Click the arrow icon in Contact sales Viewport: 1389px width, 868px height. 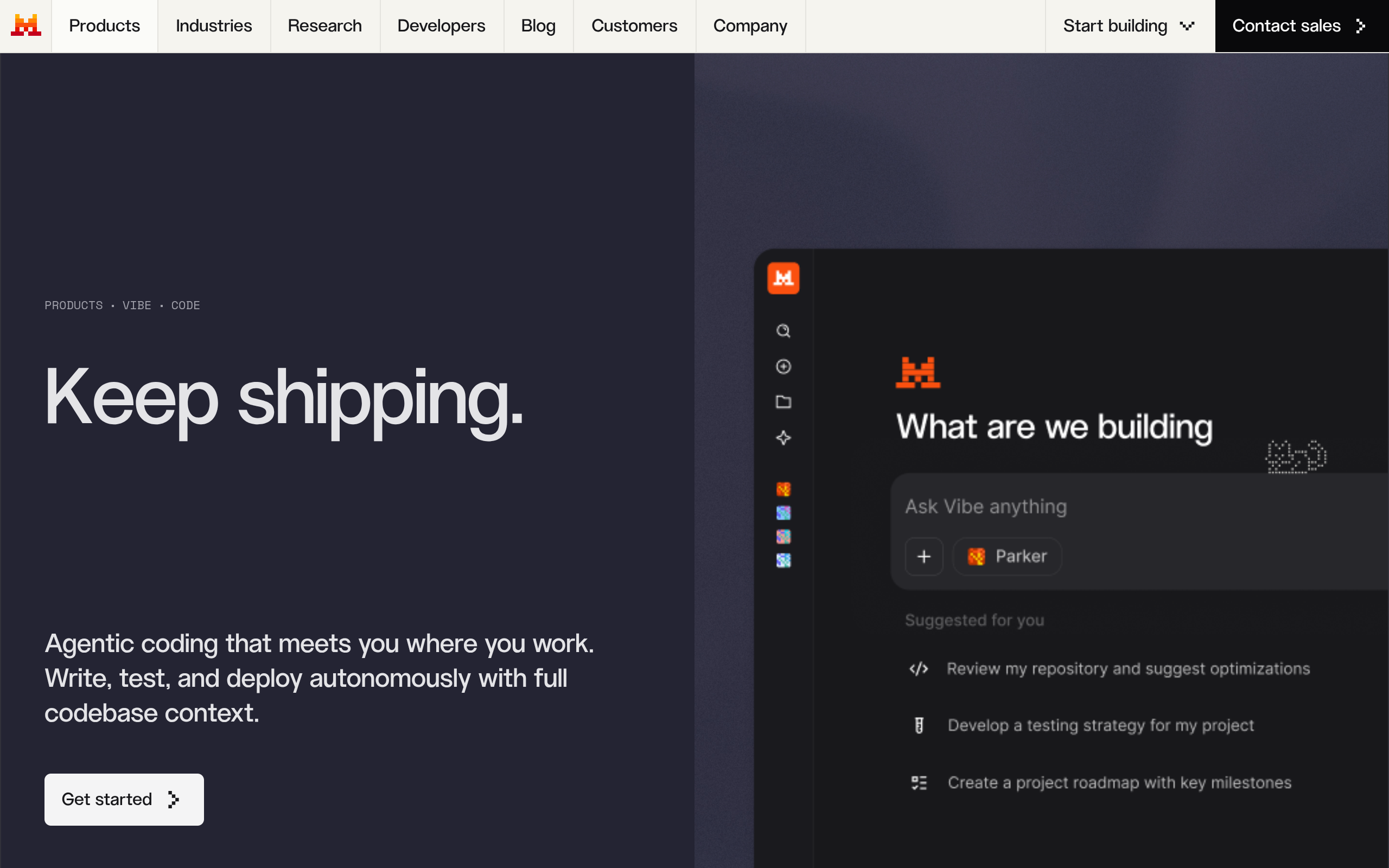(1360, 26)
